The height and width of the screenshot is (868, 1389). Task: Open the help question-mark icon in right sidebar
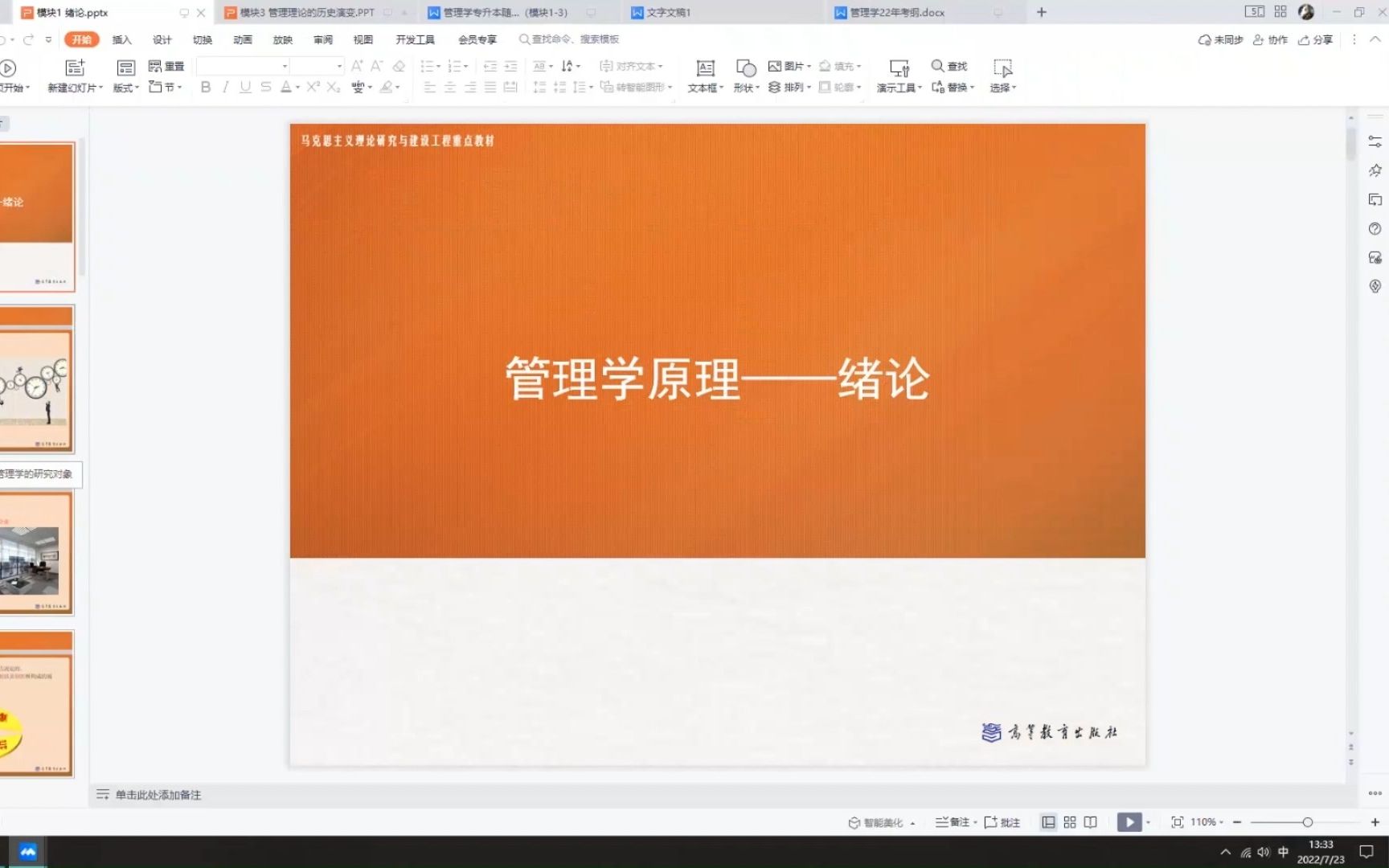point(1375,229)
